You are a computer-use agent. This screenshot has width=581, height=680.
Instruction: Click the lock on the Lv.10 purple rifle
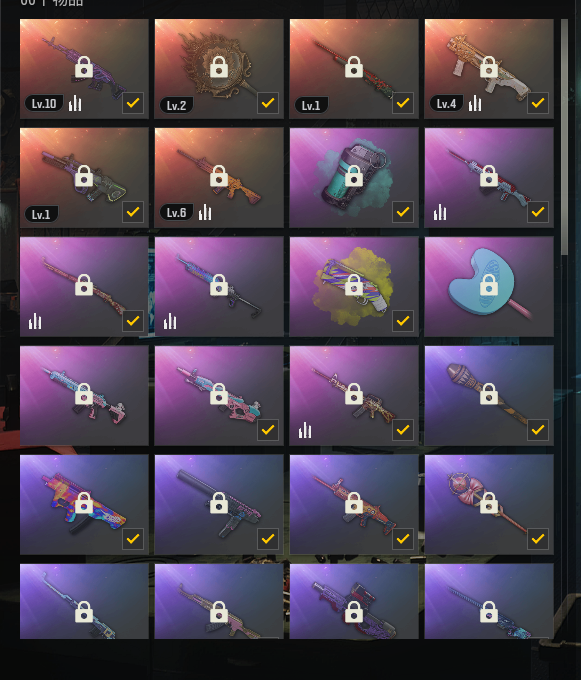click(x=84, y=67)
